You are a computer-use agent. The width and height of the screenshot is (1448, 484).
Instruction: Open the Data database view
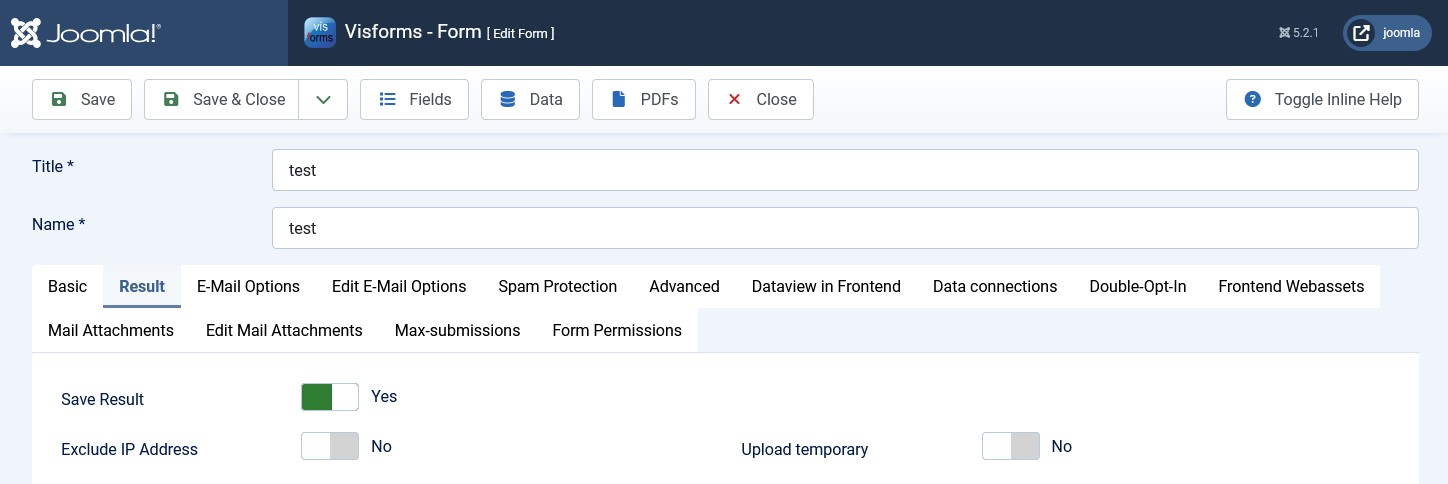(530, 99)
